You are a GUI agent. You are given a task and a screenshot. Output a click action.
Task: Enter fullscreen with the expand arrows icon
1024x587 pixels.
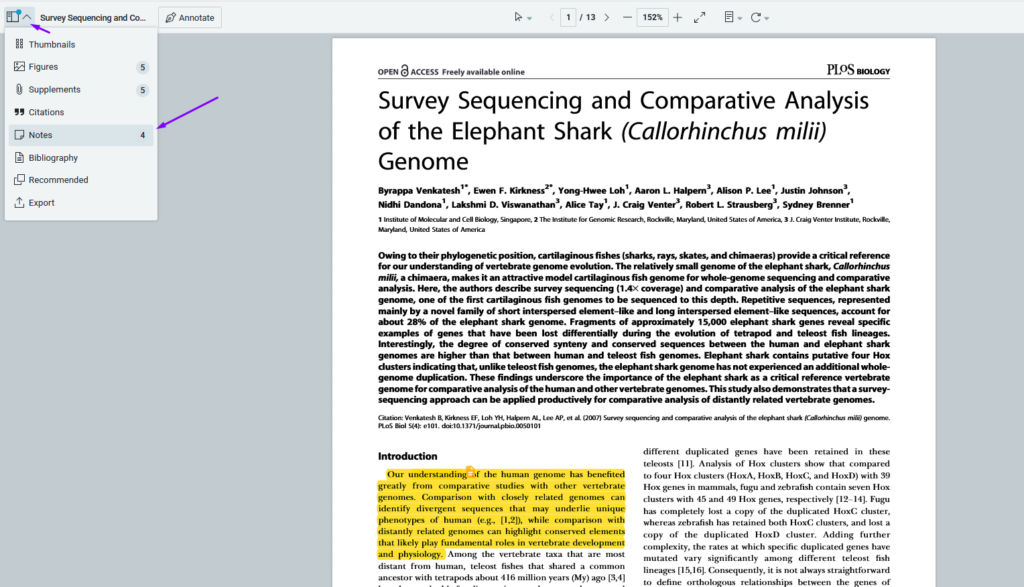coord(700,17)
